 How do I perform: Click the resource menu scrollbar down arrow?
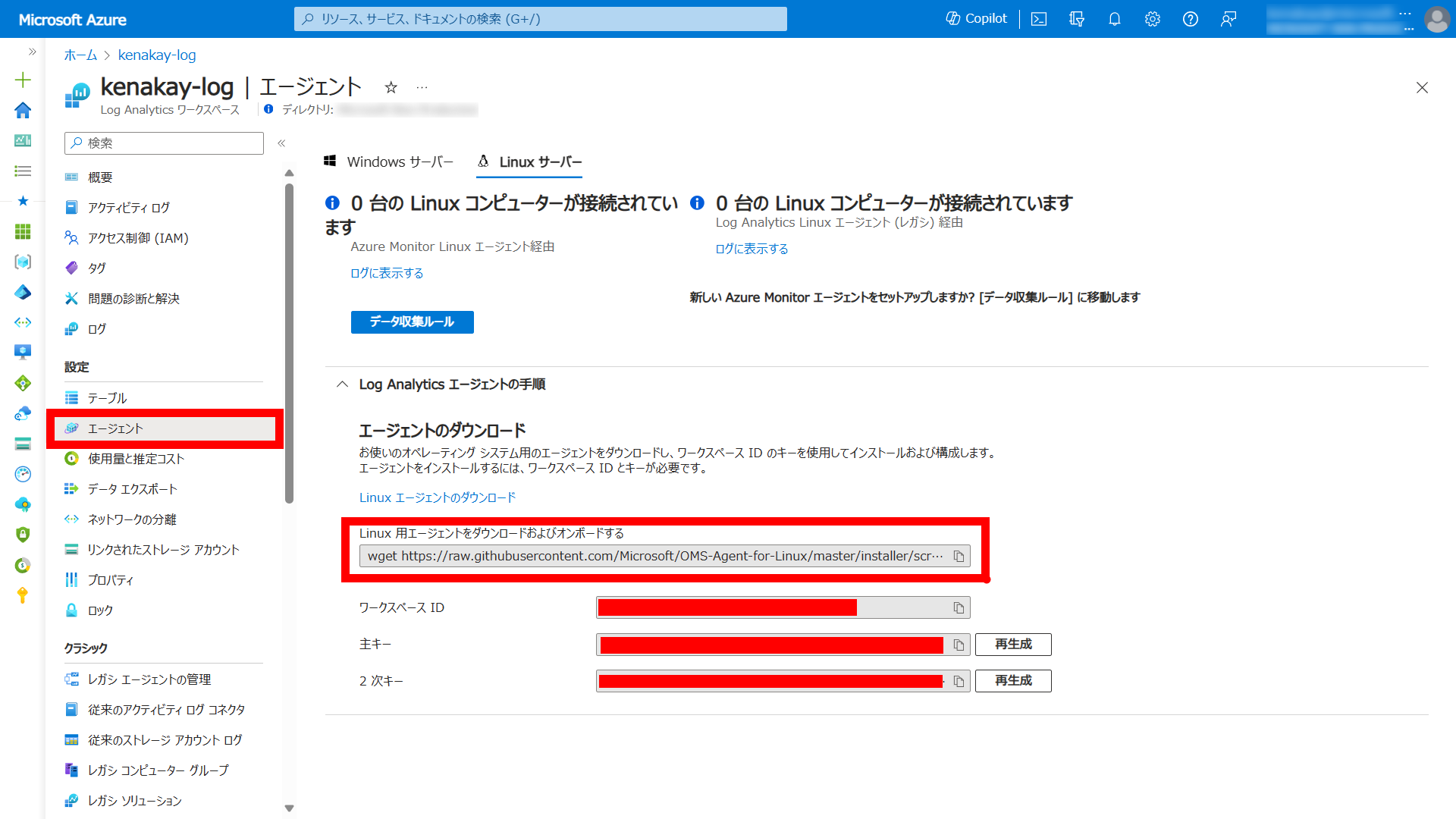tap(289, 808)
